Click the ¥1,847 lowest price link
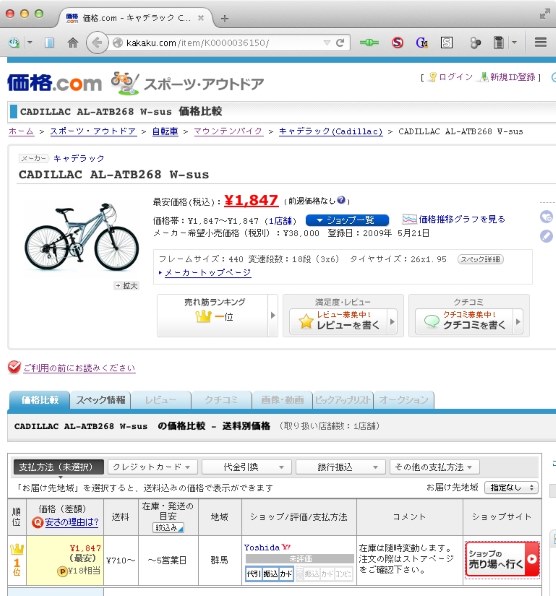This screenshot has height=596, width=556. (x=251, y=200)
